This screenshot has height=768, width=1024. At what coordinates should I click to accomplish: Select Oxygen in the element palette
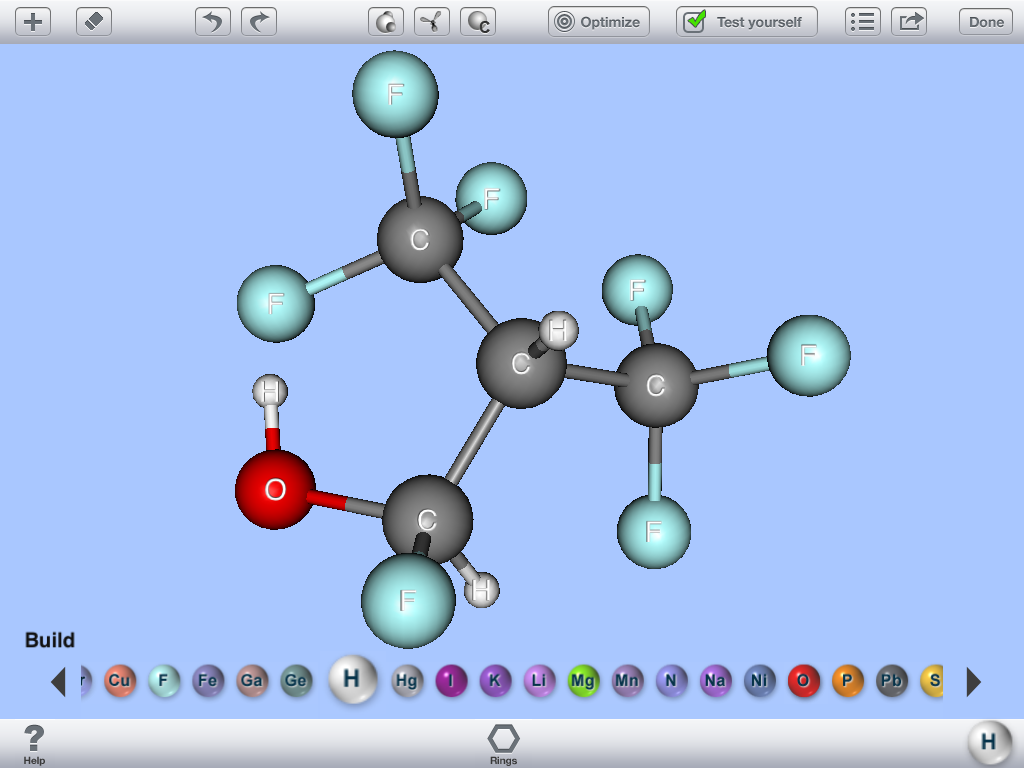804,681
